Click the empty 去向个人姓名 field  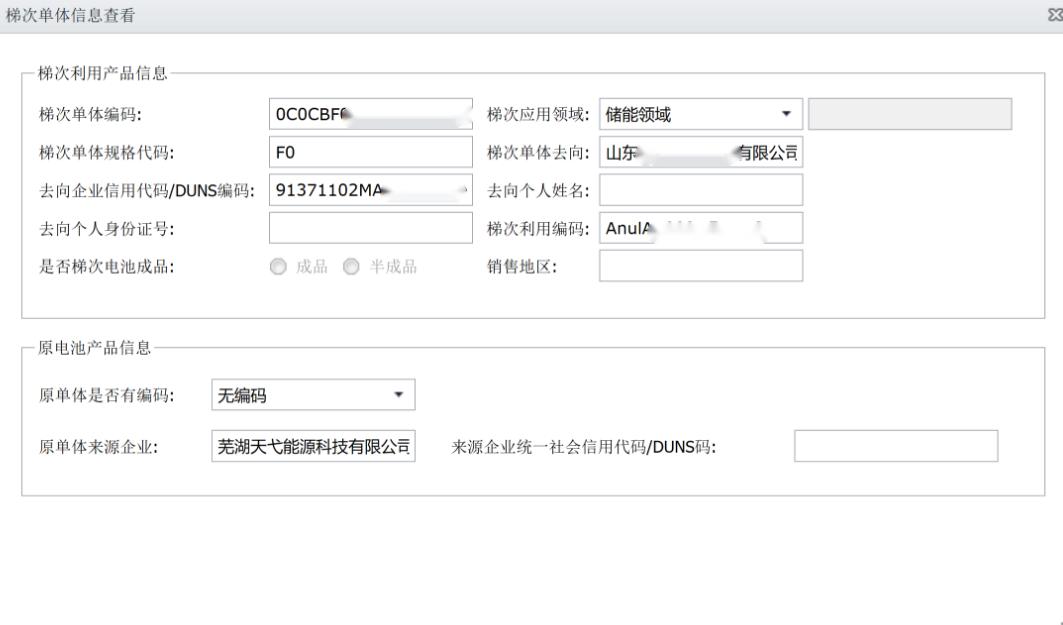coord(701,190)
